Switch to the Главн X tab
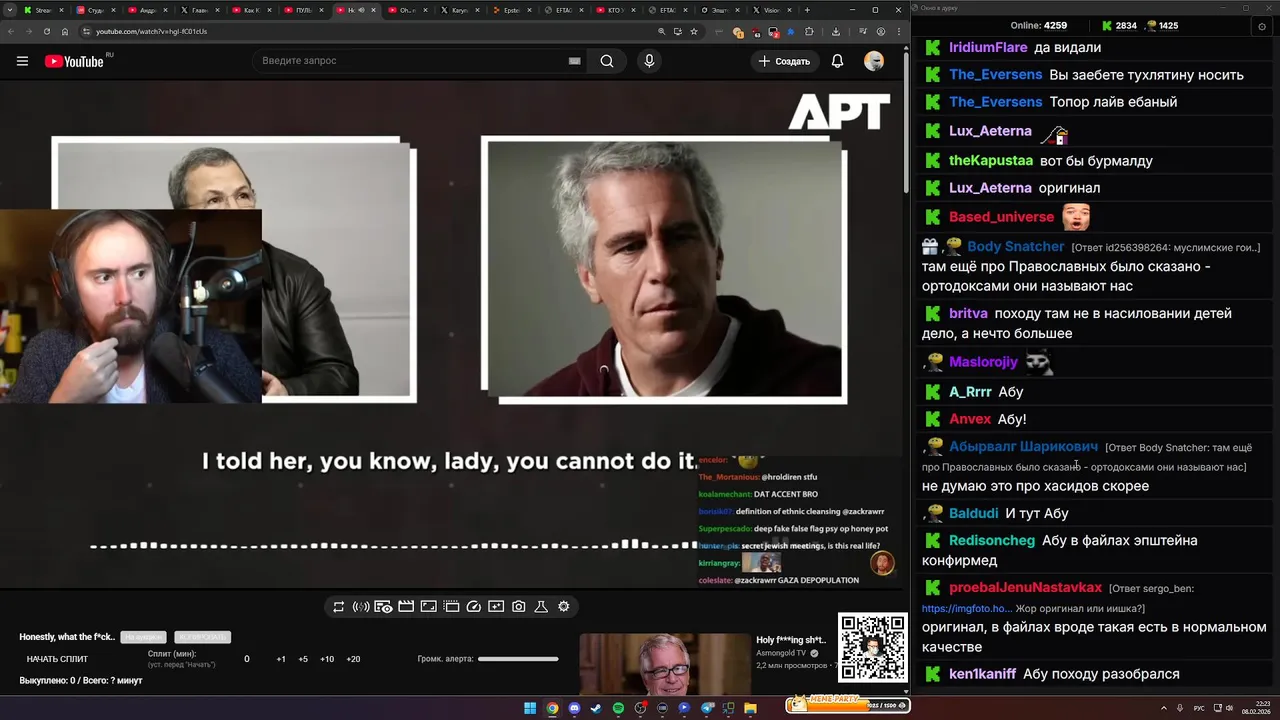The width and height of the screenshot is (1280, 720). (x=198, y=10)
